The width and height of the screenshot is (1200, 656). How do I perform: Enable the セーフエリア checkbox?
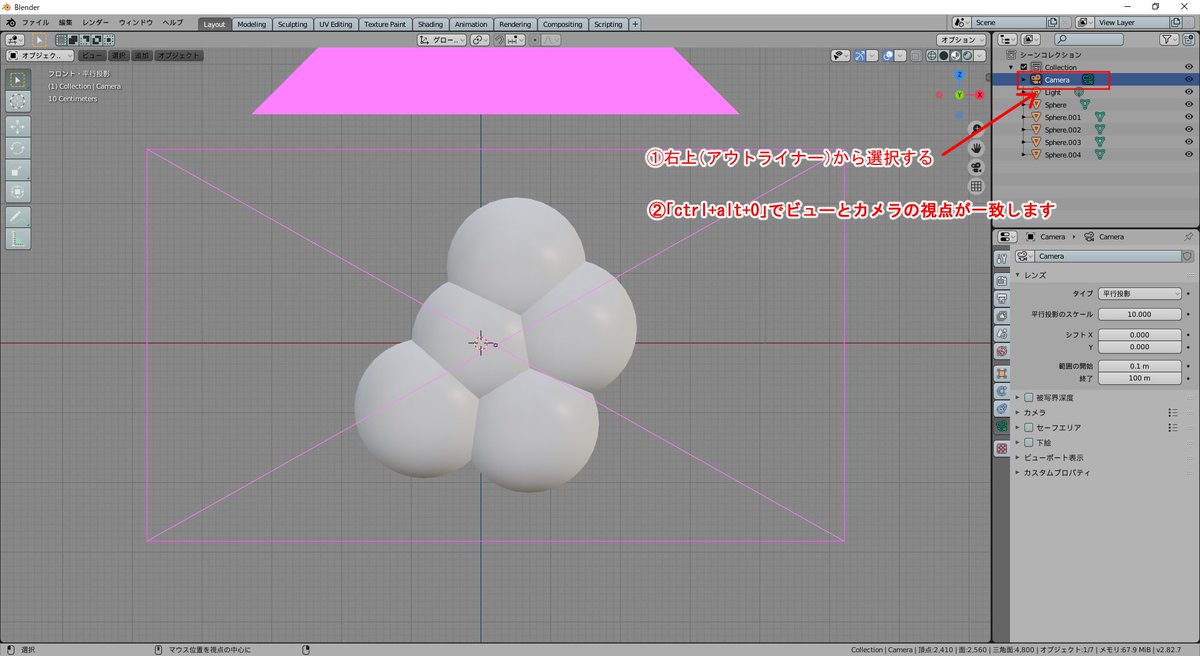(1028, 427)
